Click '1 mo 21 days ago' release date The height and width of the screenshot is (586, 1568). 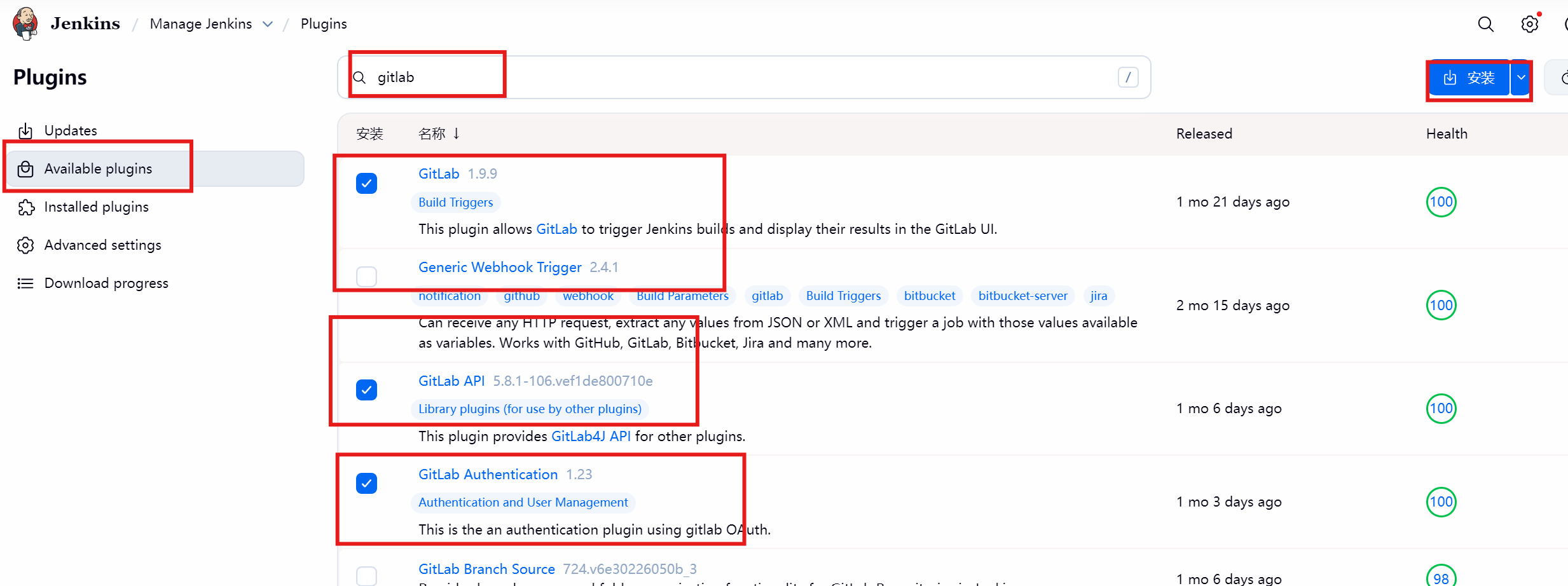[x=1232, y=202]
